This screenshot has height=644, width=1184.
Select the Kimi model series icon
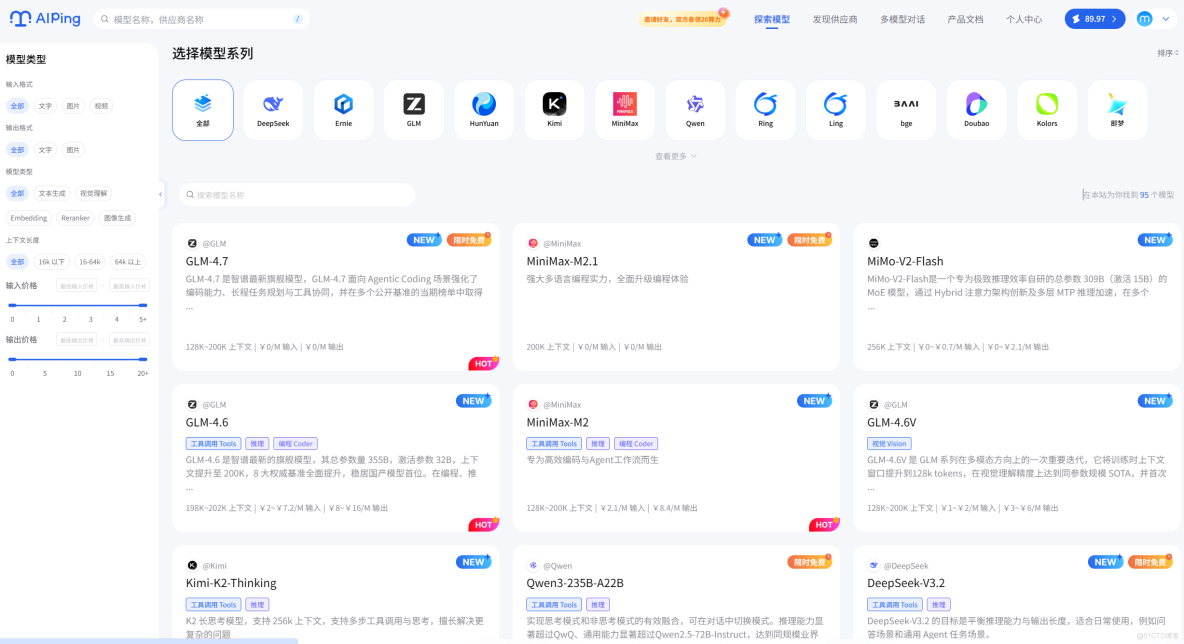(x=554, y=108)
